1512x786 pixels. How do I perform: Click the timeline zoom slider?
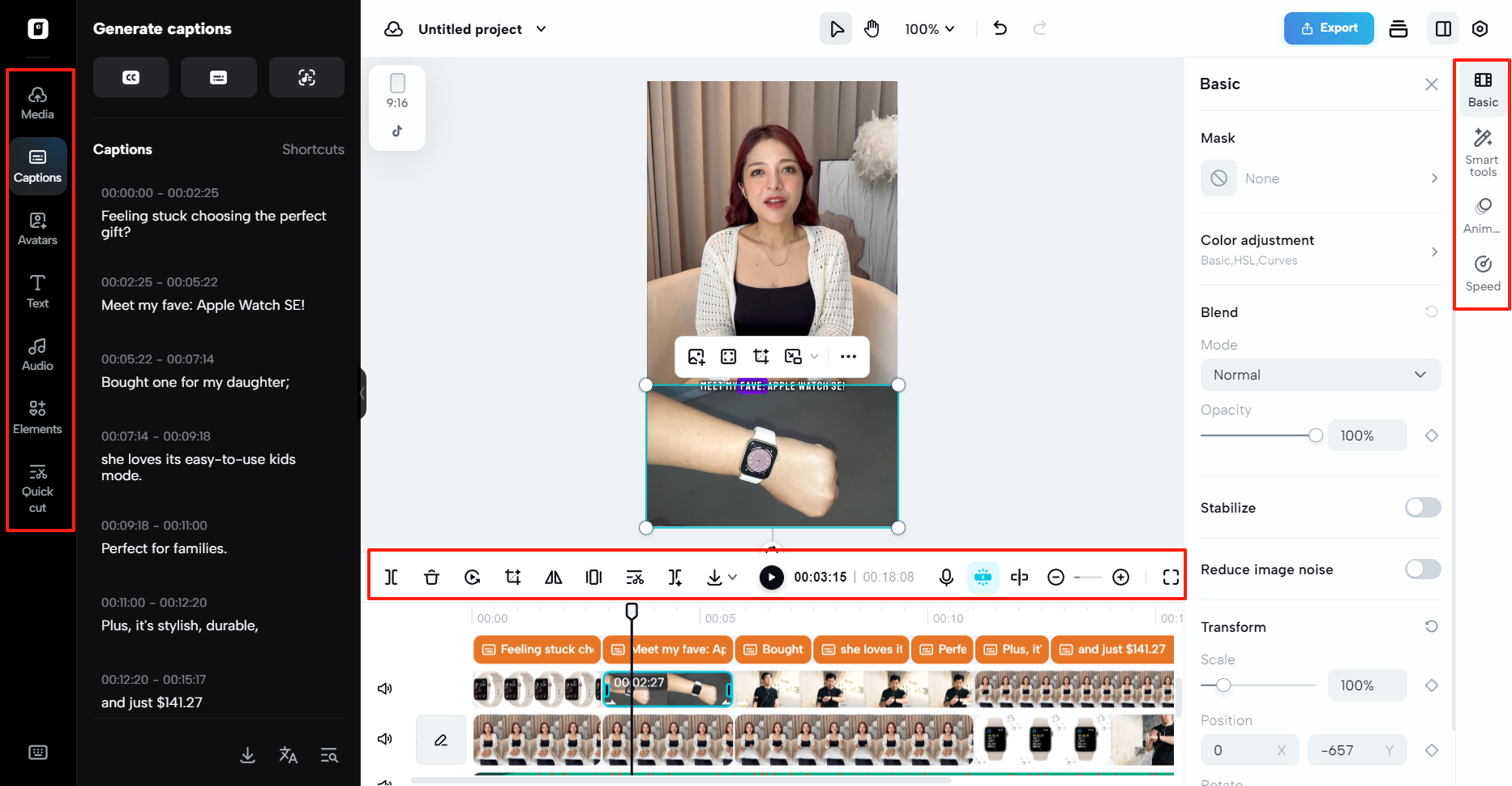pos(1088,577)
